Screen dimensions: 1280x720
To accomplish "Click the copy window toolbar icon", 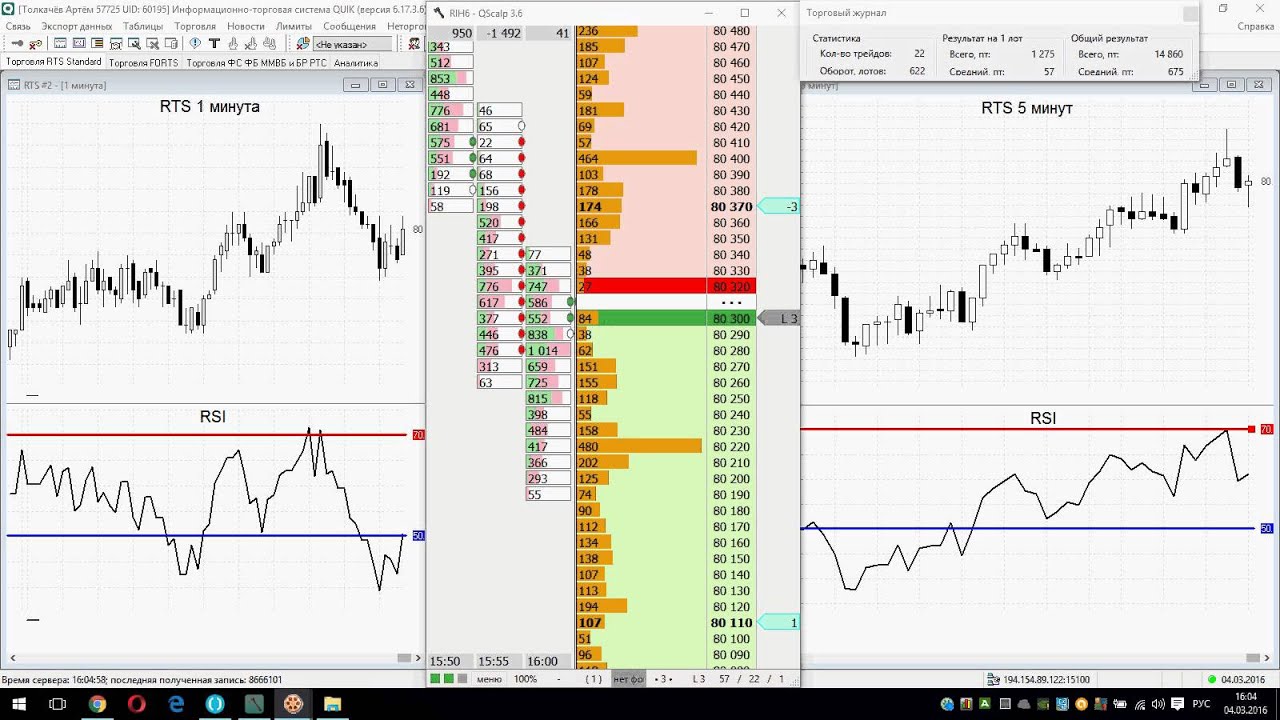I will click(x=171, y=44).
